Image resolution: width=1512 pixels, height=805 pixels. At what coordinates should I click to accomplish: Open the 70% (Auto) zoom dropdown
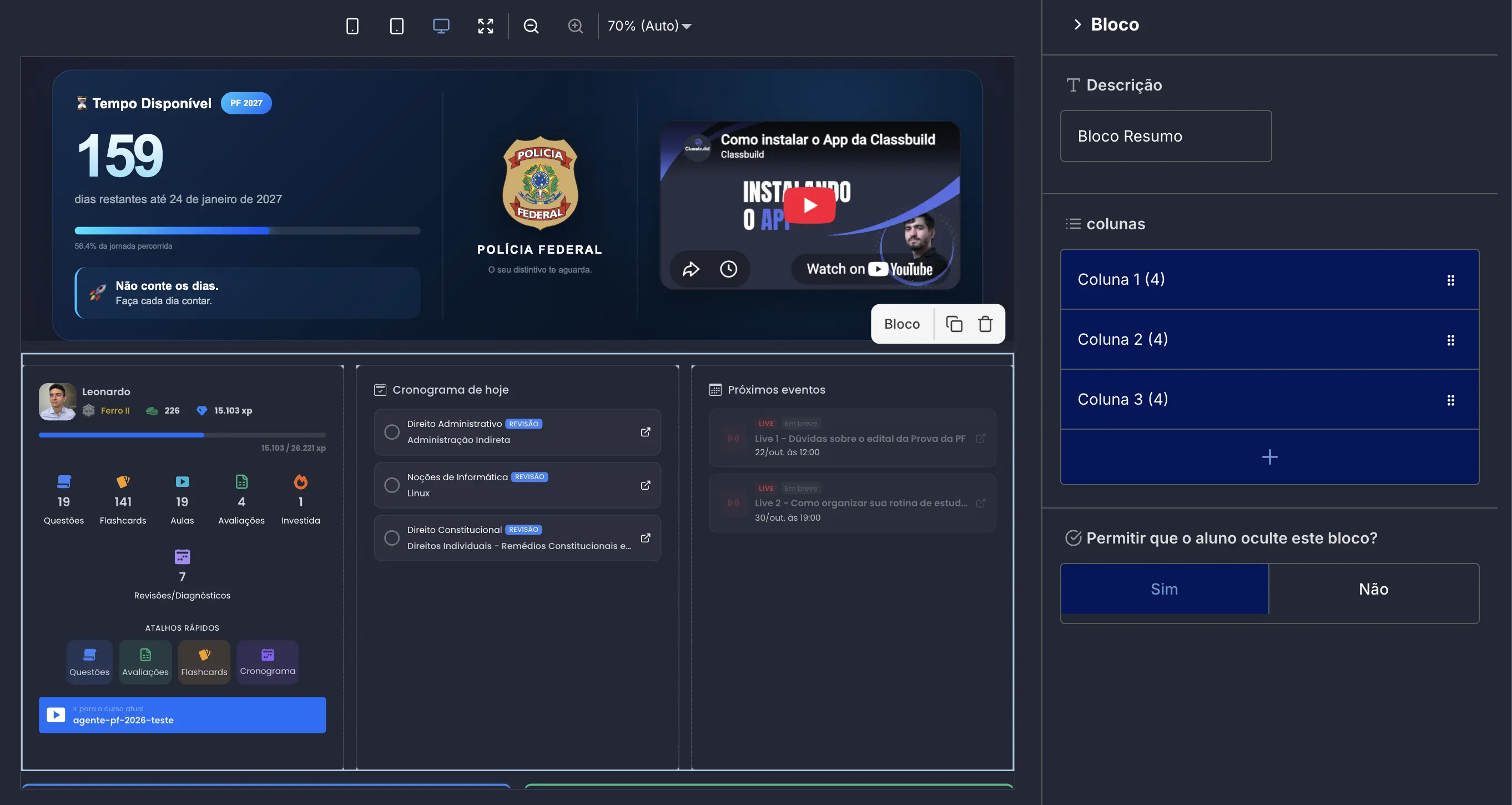click(x=649, y=26)
